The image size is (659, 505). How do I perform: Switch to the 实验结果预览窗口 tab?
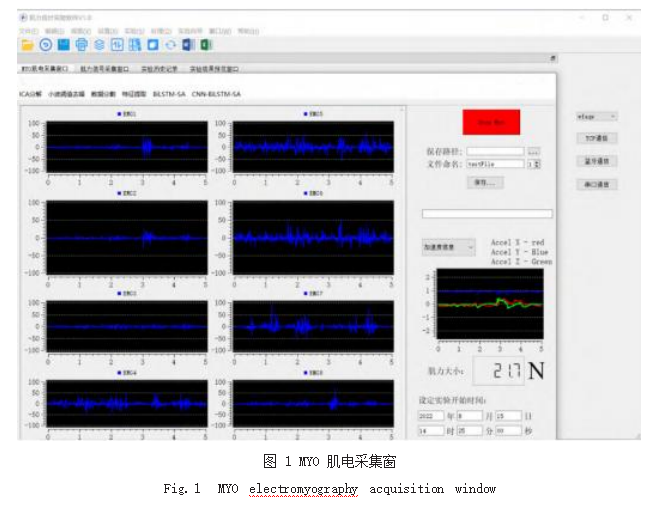point(214,68)
